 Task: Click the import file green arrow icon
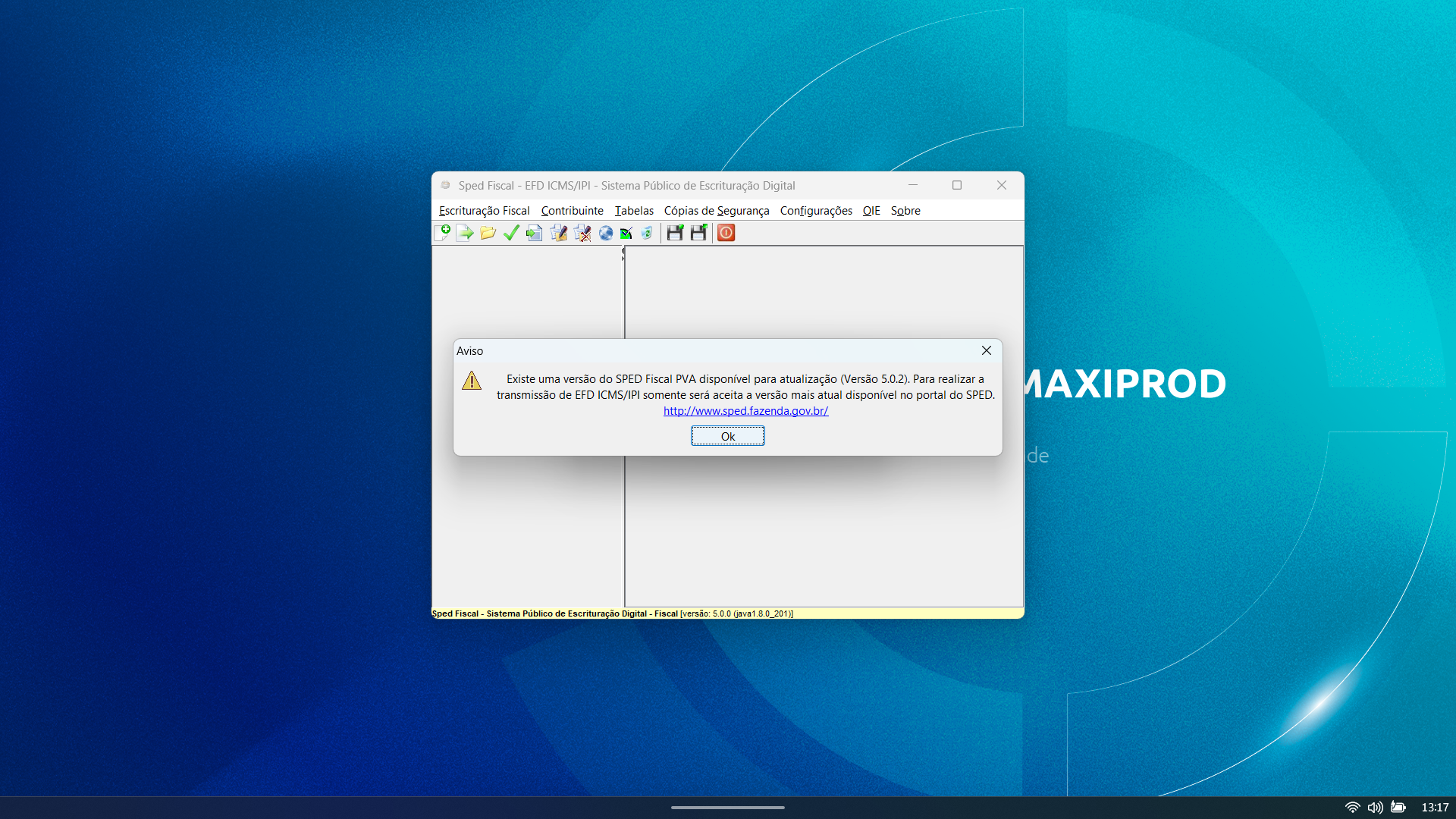click(465, 233)
